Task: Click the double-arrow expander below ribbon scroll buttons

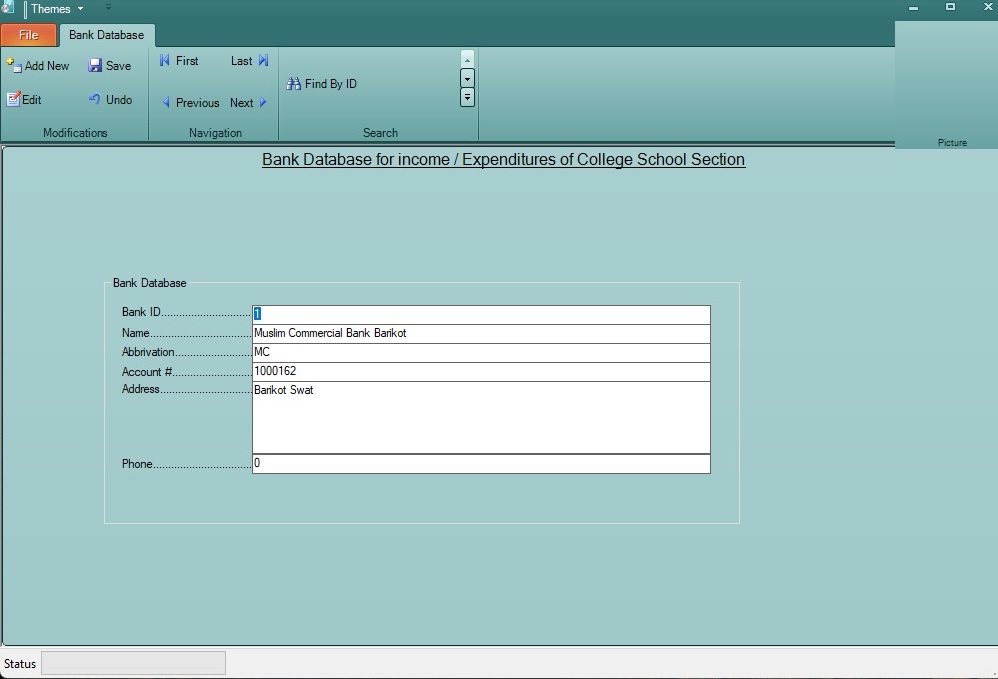Action: [467, 97]
